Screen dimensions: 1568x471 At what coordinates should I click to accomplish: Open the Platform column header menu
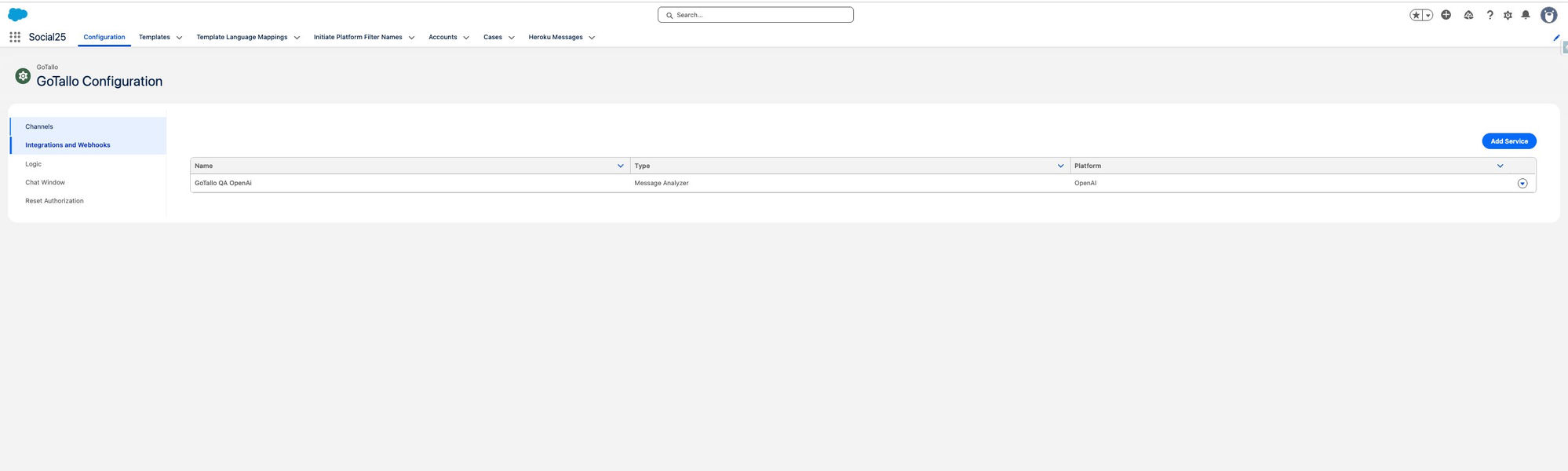[1500, 166]
